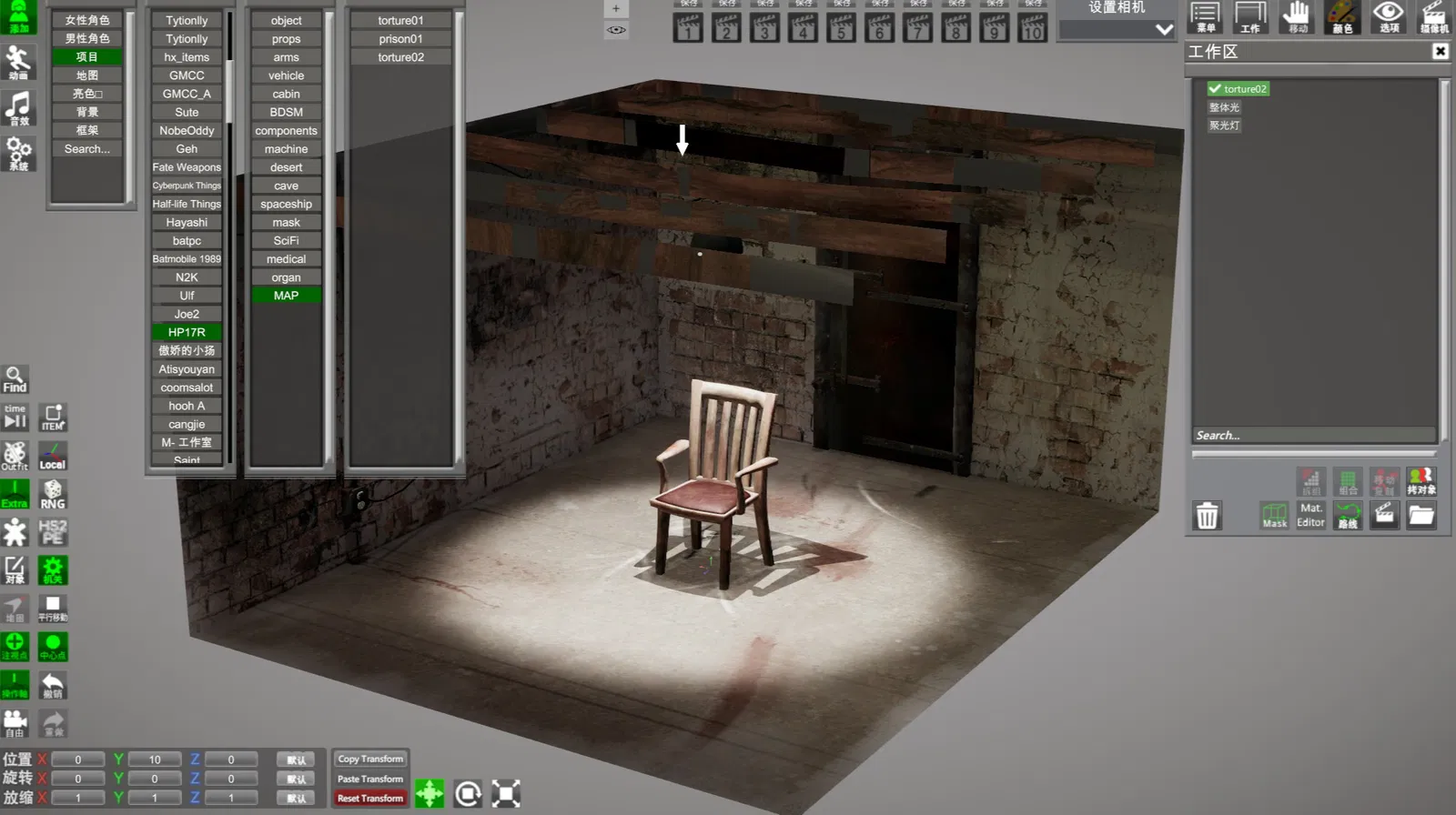Open the HS2 PE plugin
Screen dimensions: 1456x815
53,532
